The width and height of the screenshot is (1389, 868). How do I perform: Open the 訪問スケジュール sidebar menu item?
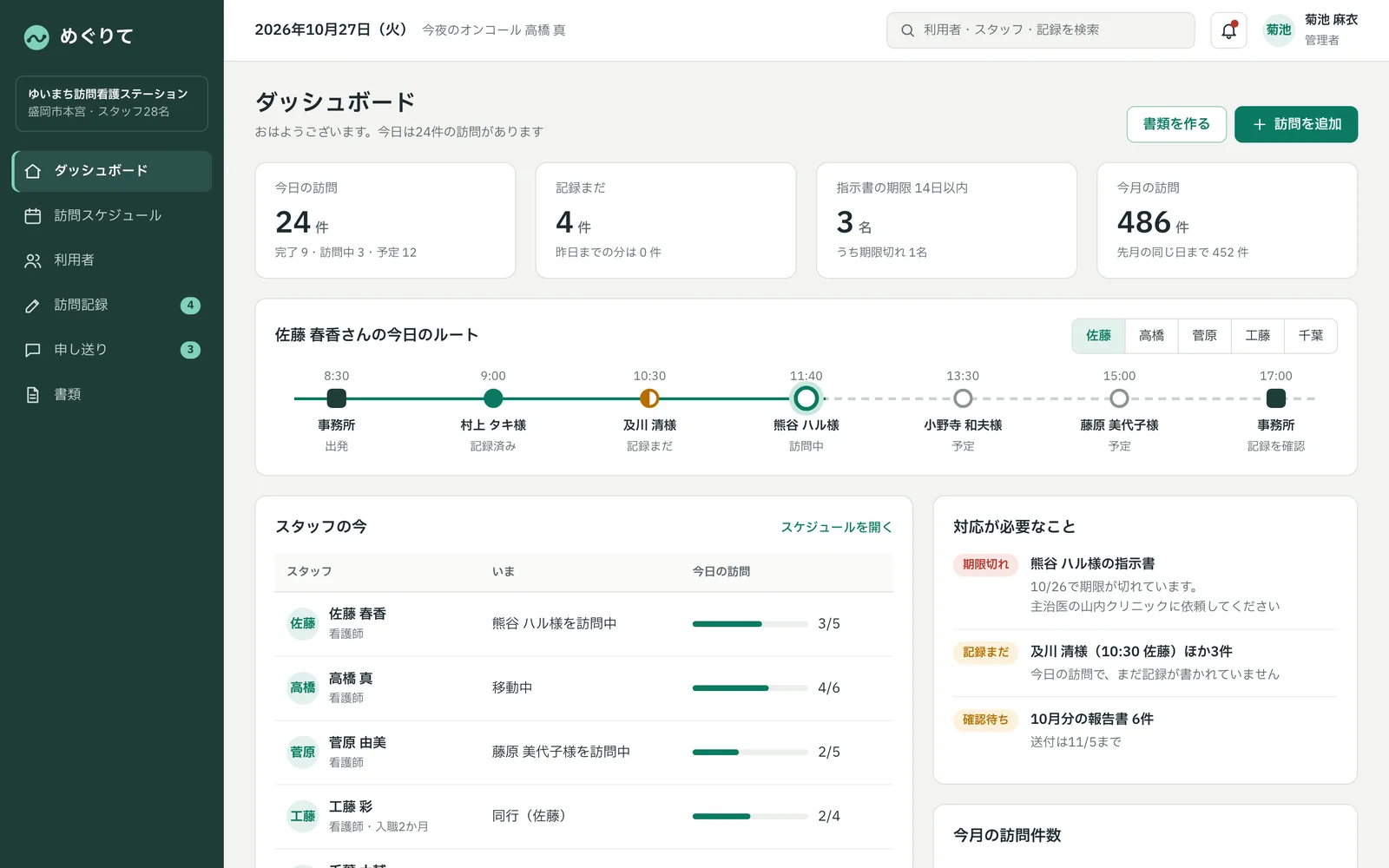[x=112, y=216]
